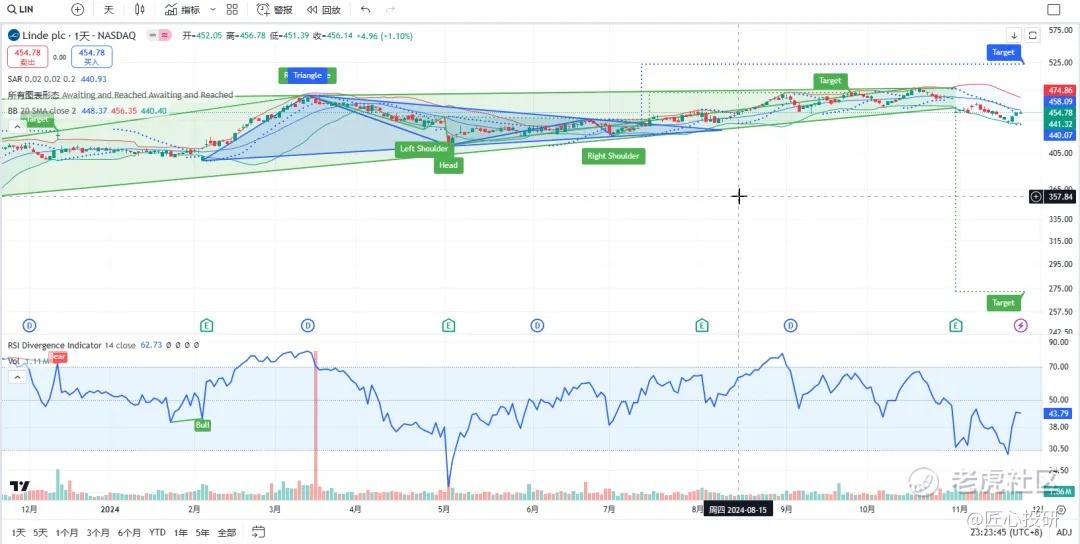Viewport: 1080px width, 544px height.
Task: Click the Linde plc symbol logo
Action: [14, 35]
